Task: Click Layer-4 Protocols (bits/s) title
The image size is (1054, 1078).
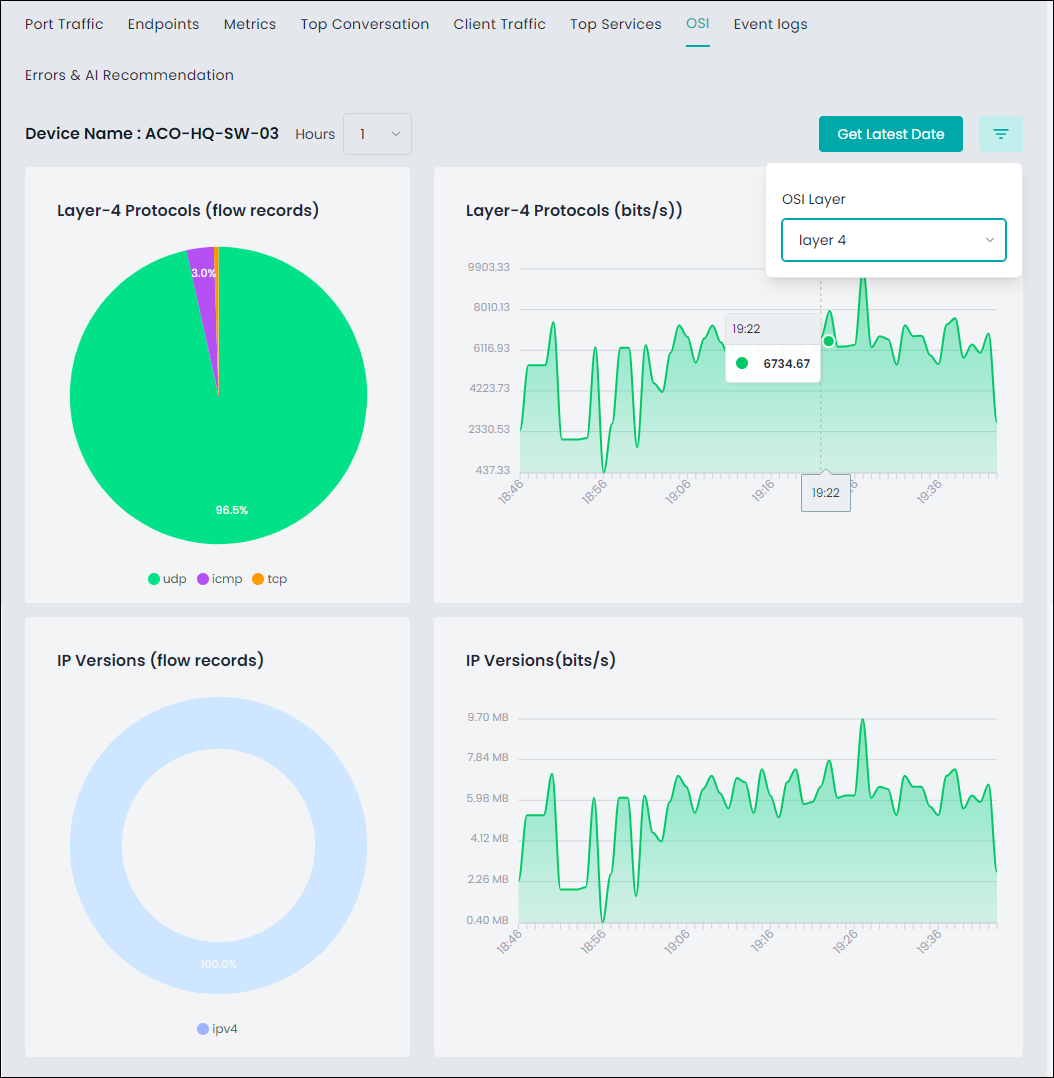Action: point(574,210)
